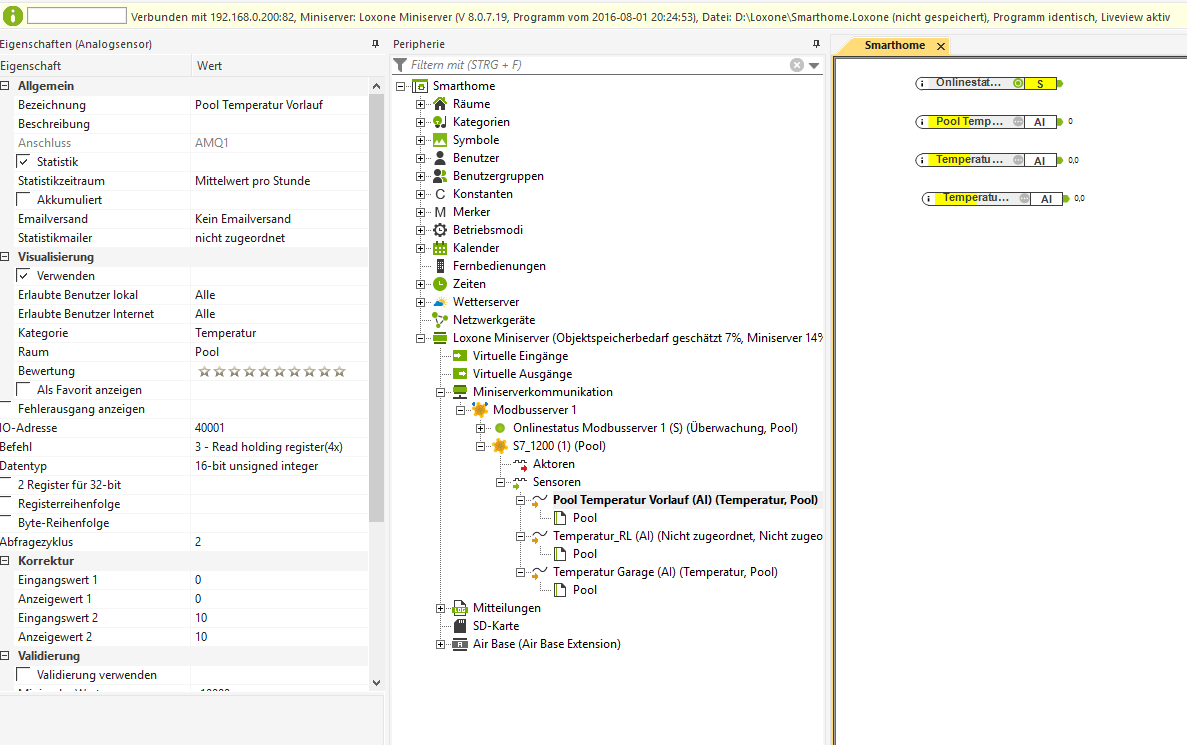Screen dimensions: 1187x745
Task: Select the Kalender icon in periphery tree
Action: (x=440, y=248)
